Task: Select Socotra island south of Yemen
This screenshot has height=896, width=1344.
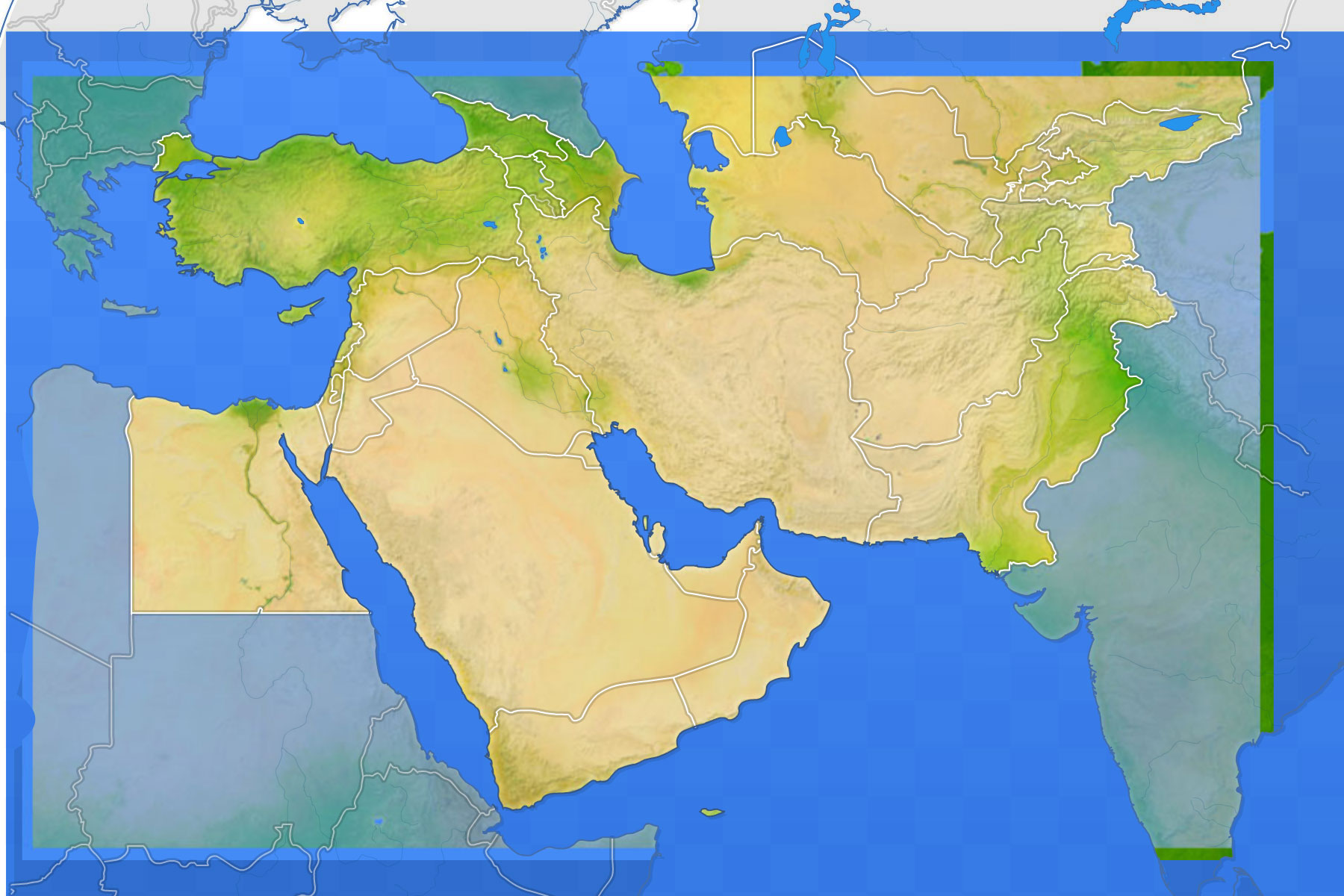Action: 713,812
